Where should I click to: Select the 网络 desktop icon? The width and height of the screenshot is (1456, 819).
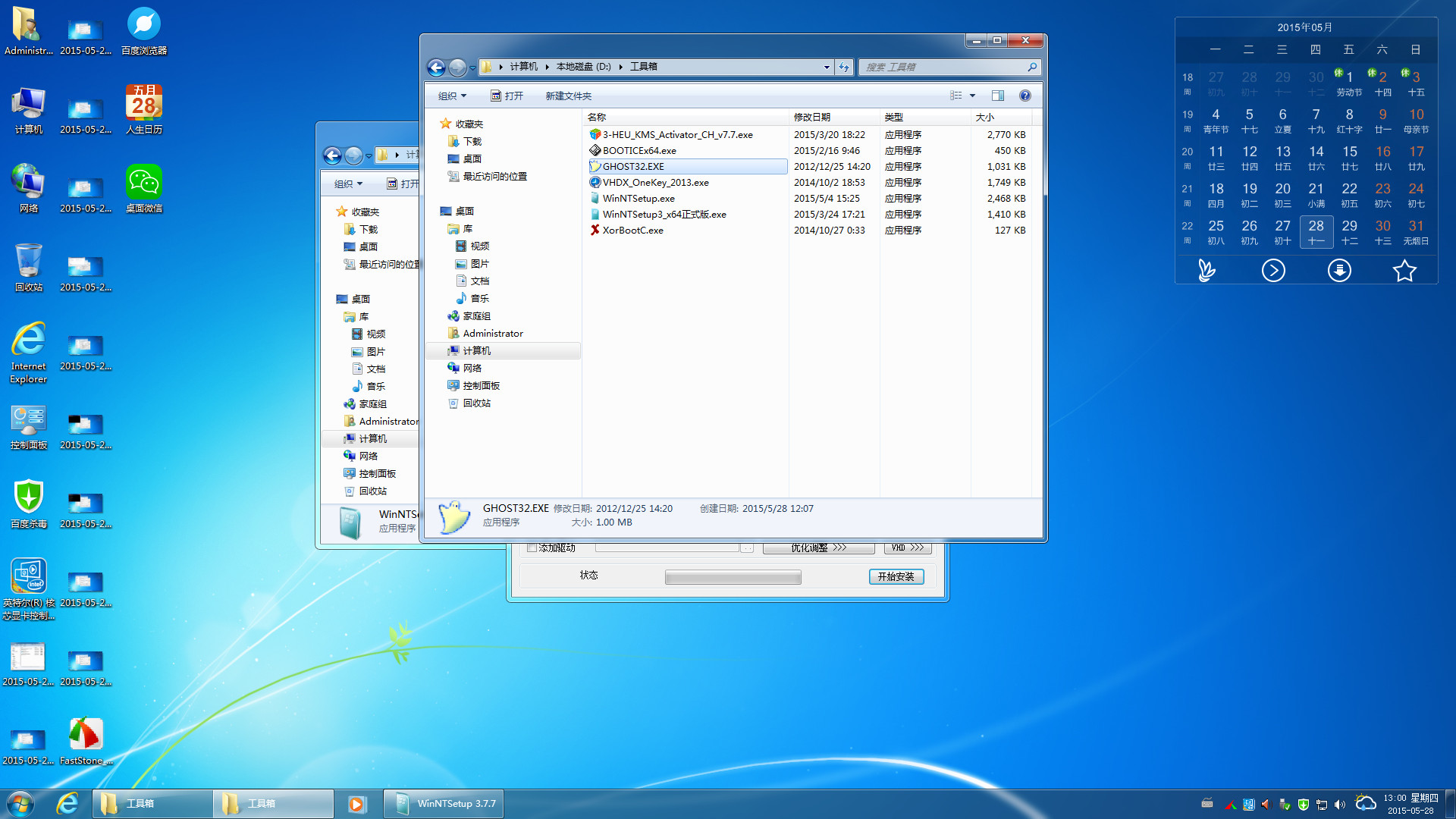pyautogui.click(x=28, y=188)
